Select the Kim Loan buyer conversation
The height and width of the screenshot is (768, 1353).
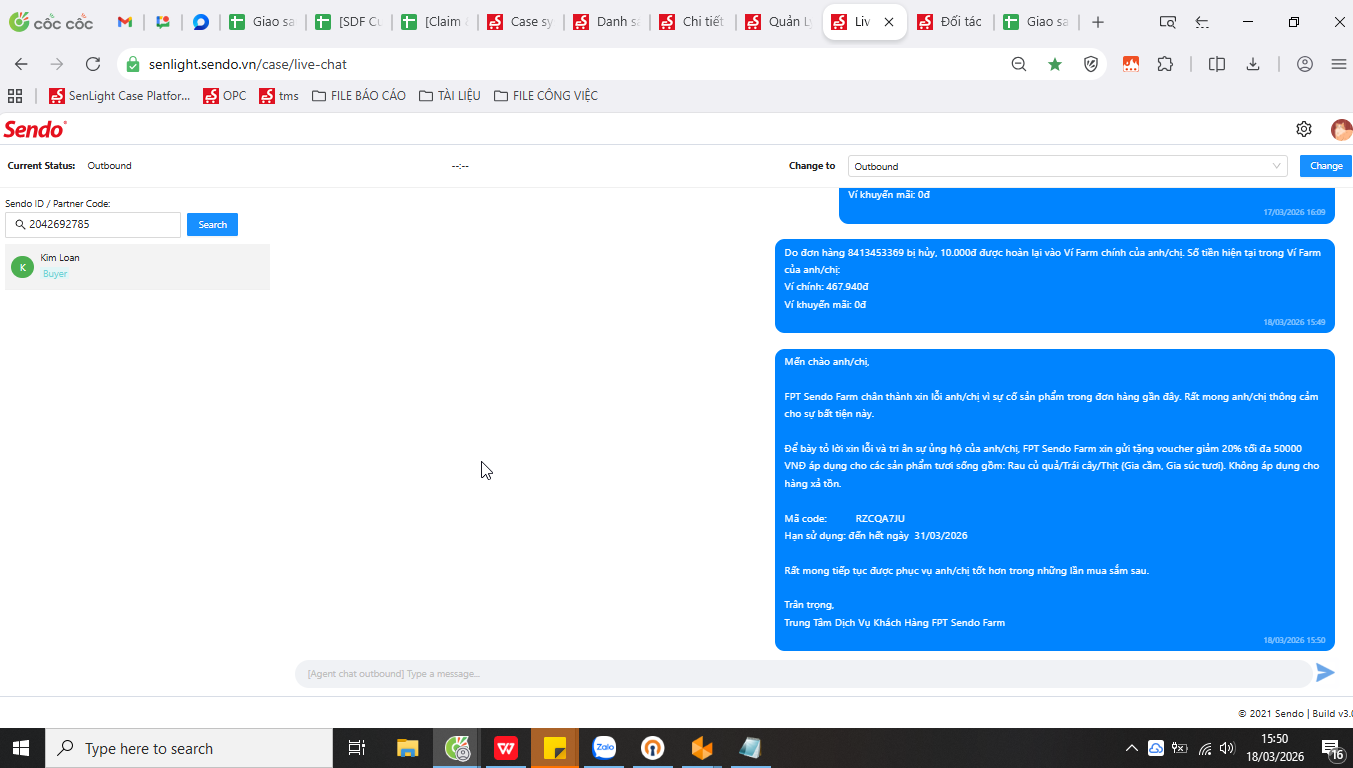pos(137,267)
